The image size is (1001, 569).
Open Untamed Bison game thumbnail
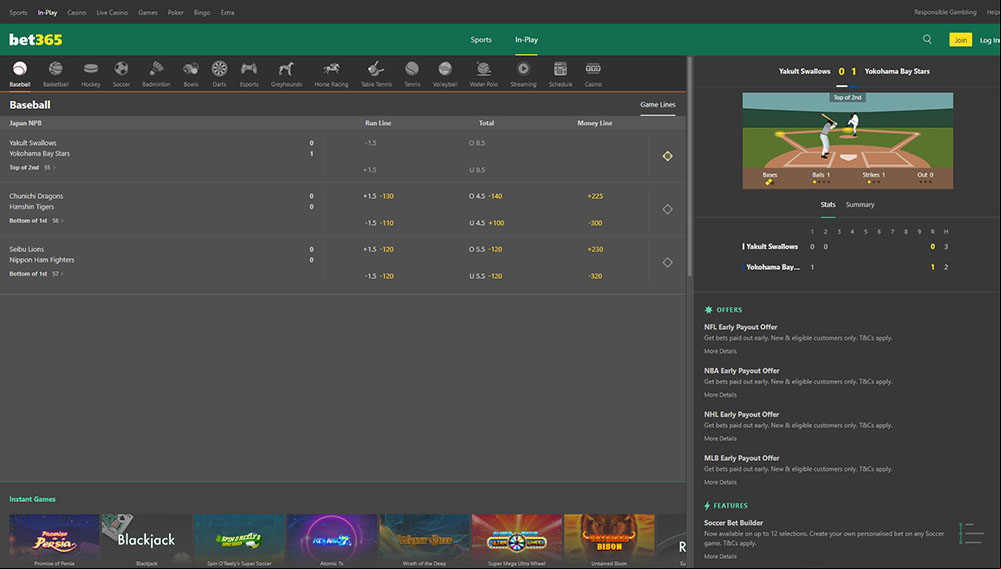point(609,538)
